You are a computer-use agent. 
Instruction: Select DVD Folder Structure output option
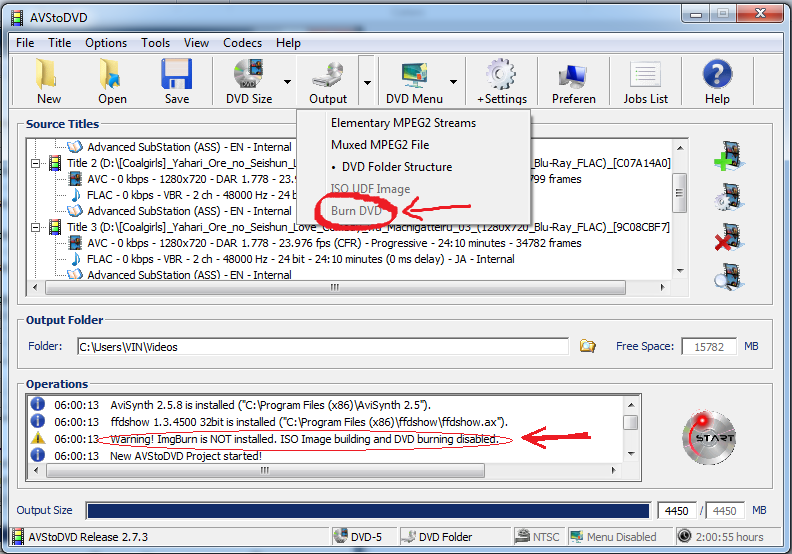413,167
